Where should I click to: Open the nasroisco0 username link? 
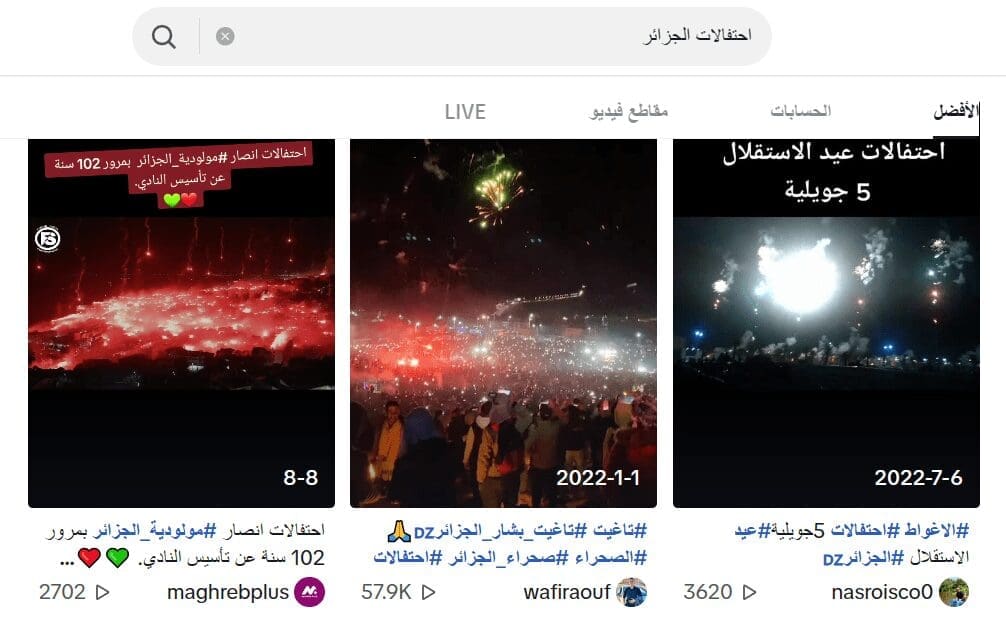tap(882, 592)
